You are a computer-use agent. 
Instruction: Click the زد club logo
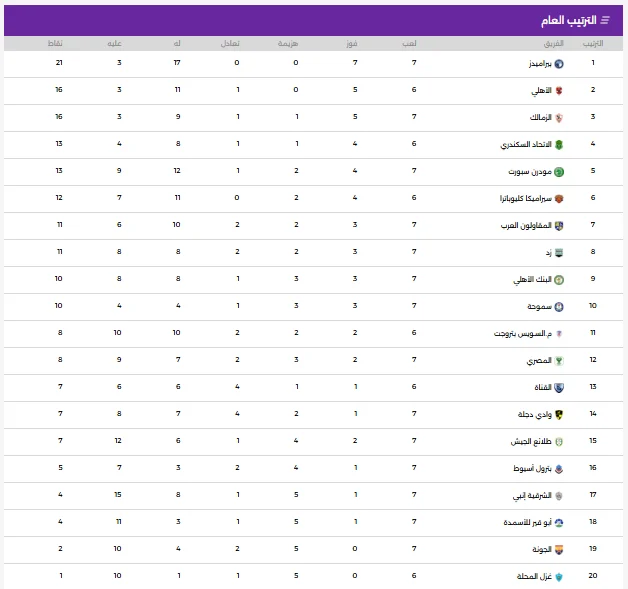559,253
